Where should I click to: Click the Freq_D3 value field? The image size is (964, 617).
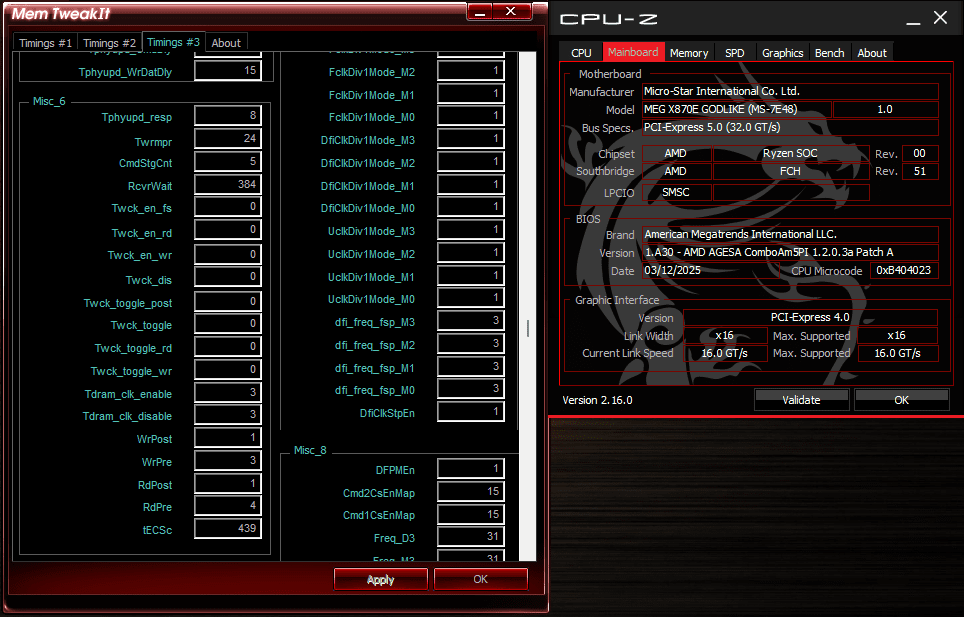471,537
